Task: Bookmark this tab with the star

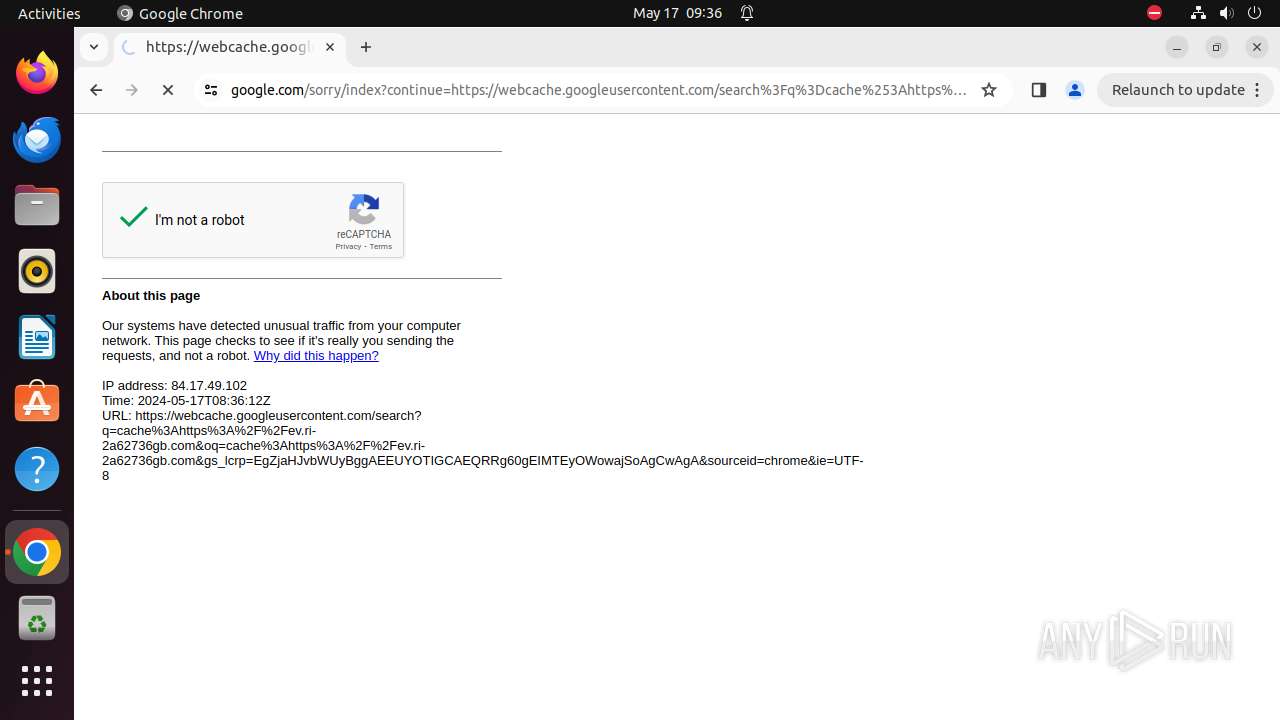Action: (989, 90)
